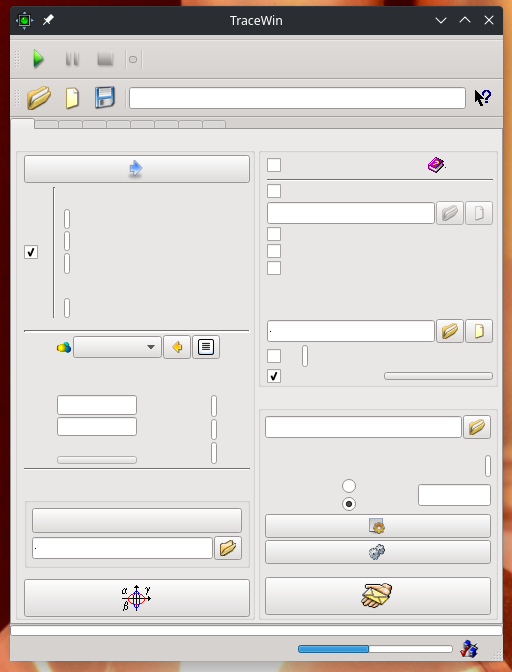This screenshot has height=672, width=512.
Task: Click the wide button with the blue right arrow
Action: click(137, 169)
